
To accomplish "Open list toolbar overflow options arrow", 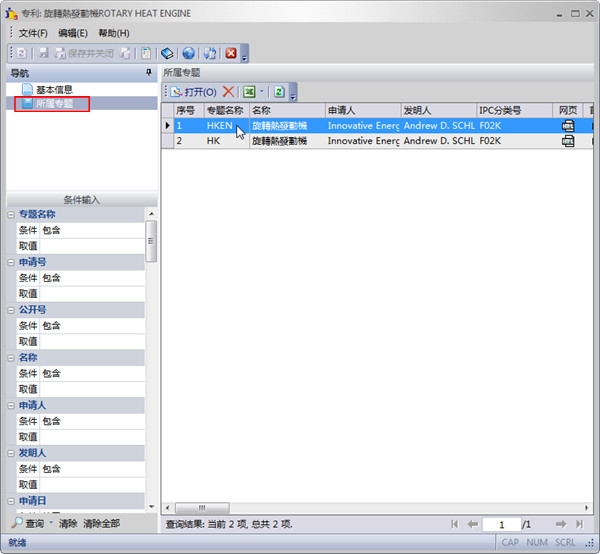I will 293,97.
